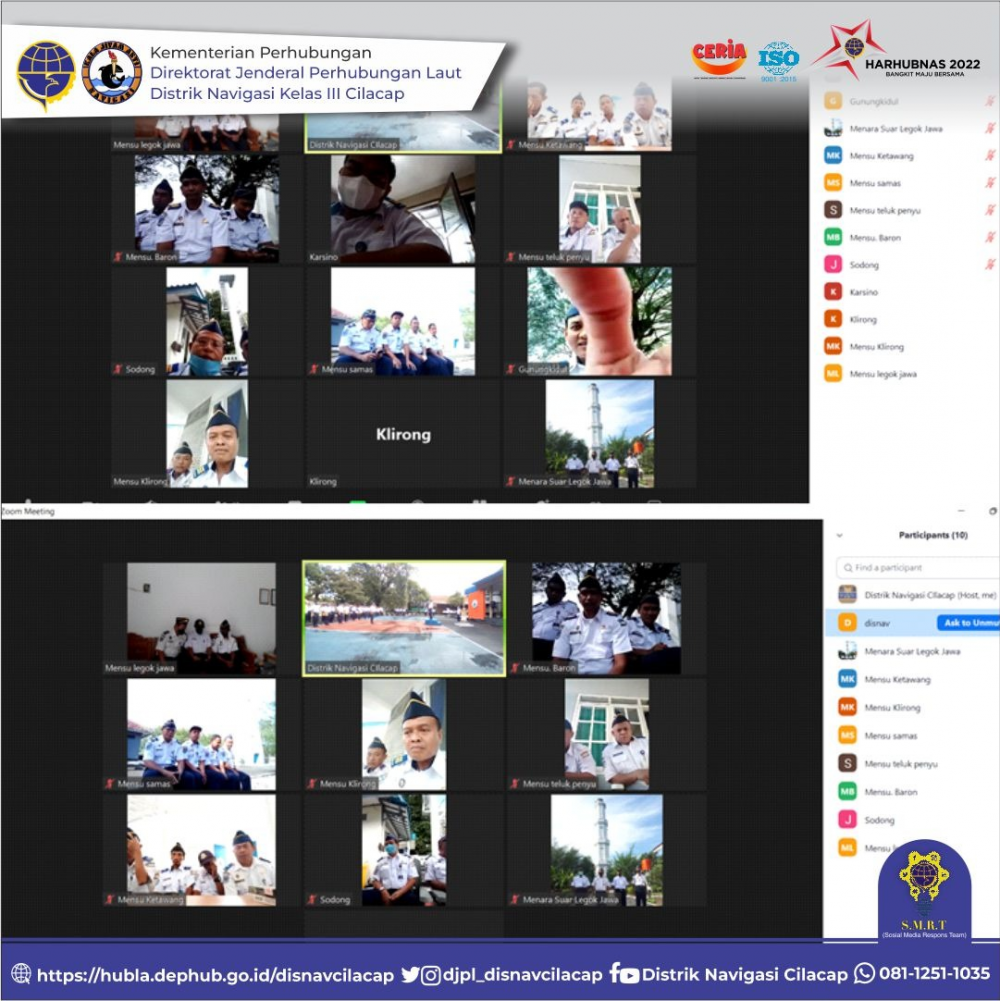Click the 081-1251-1035 WhatsApp number
This screenshot has width=1000, height=1001.
934,974
